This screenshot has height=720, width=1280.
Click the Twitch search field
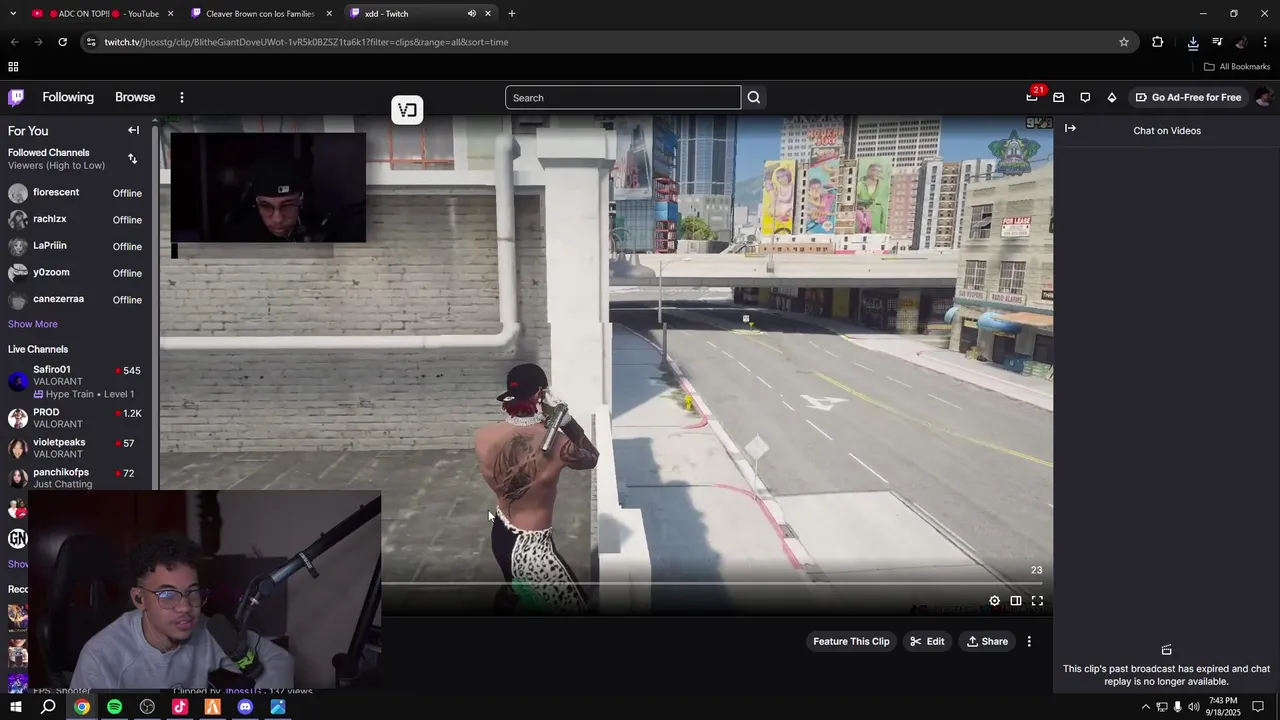point(623,97)
